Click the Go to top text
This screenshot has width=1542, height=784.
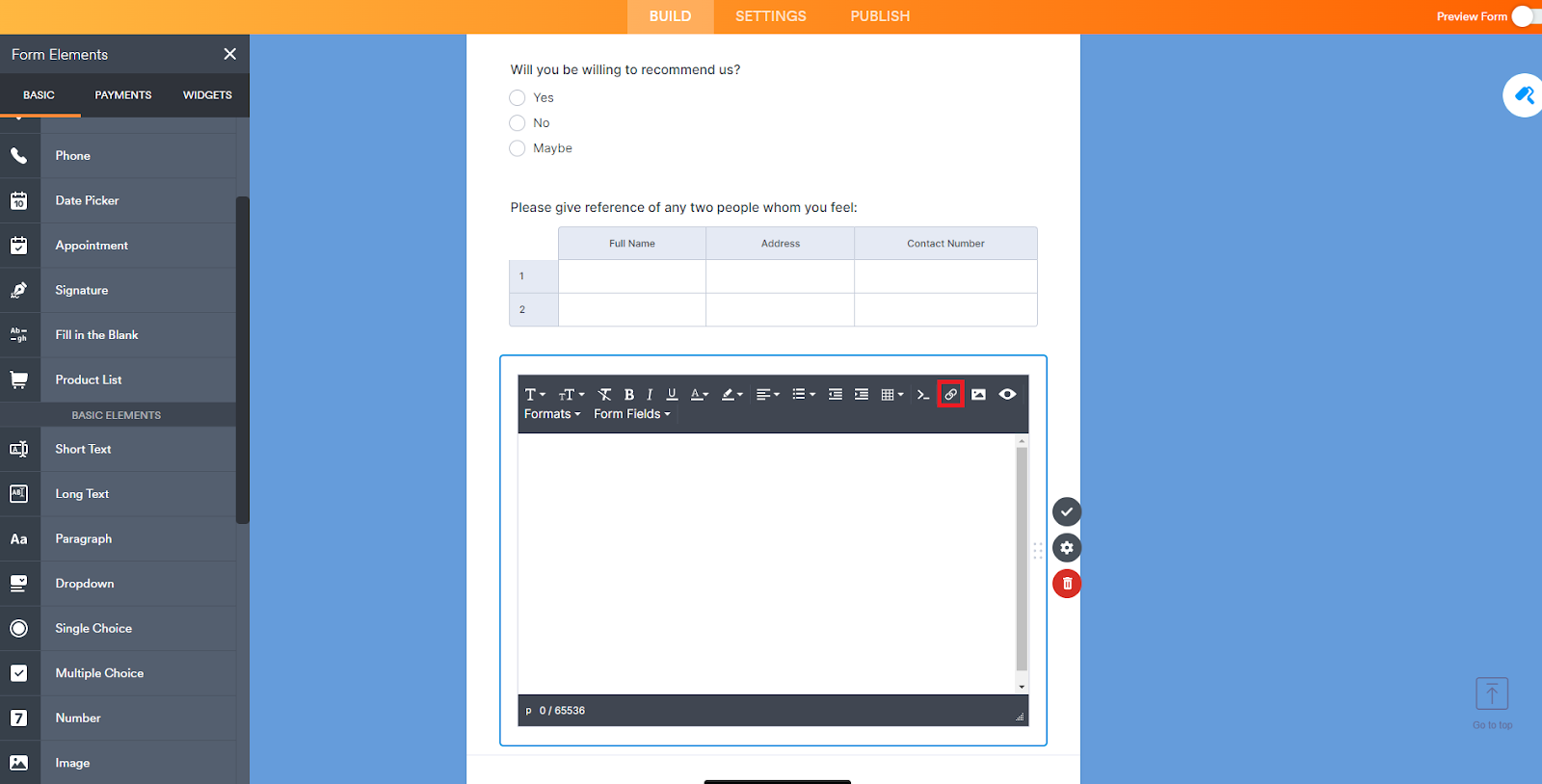[1492, 725]
